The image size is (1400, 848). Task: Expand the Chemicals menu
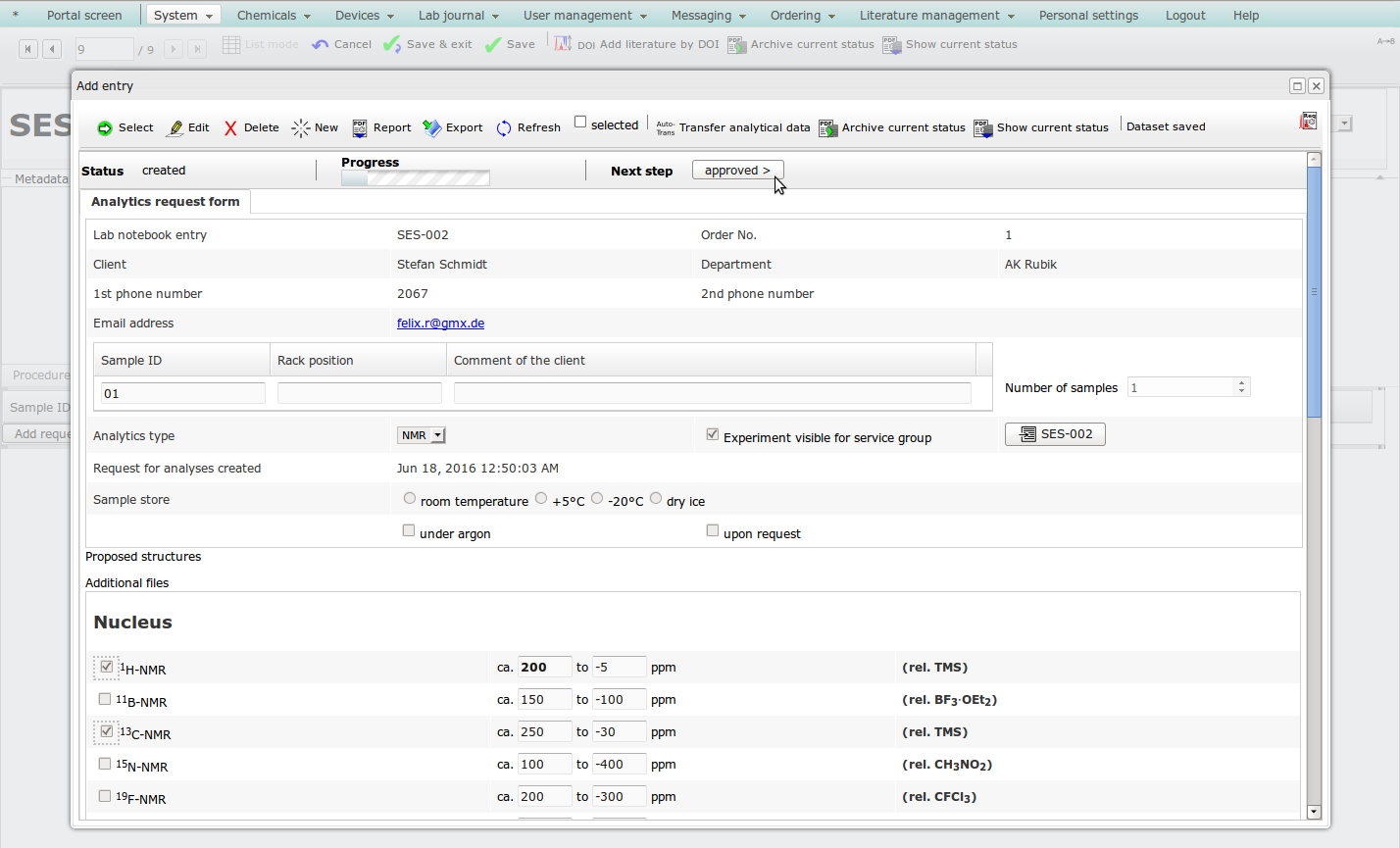pyautogui.click(x=273, y=16)
